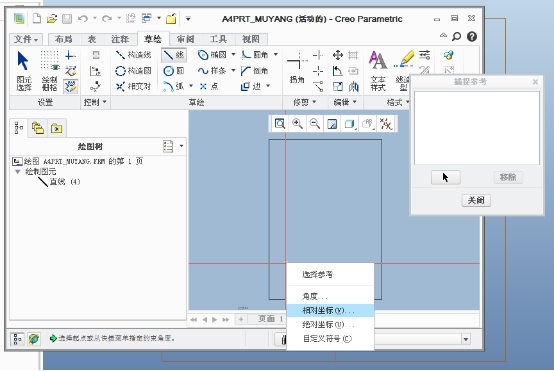The image size is (554, 371).
Task: Click the arrow select button in snap dialog
Action: [x=446, y=177]
